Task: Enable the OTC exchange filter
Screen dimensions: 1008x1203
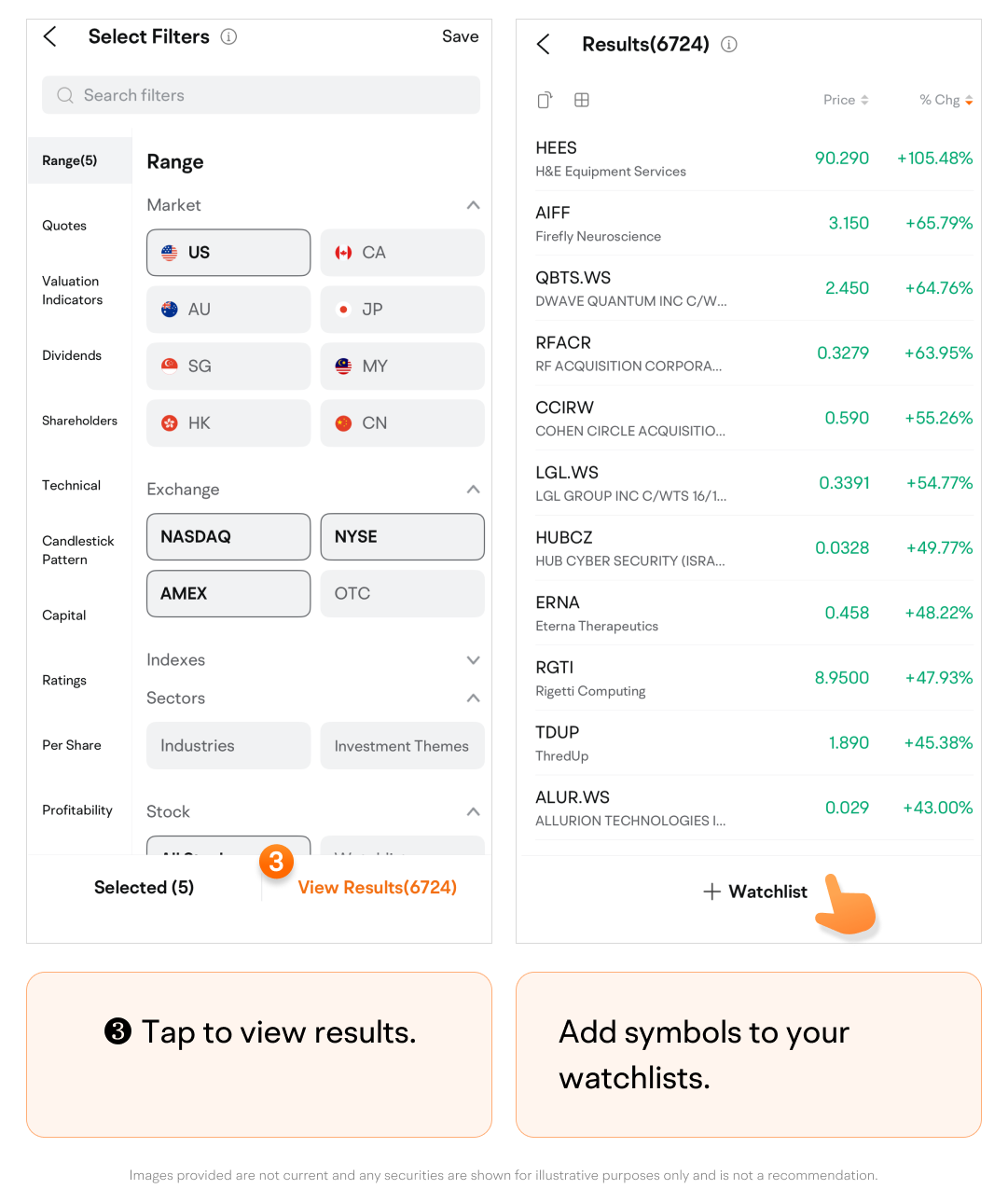Action: click(x=402, y=594)
